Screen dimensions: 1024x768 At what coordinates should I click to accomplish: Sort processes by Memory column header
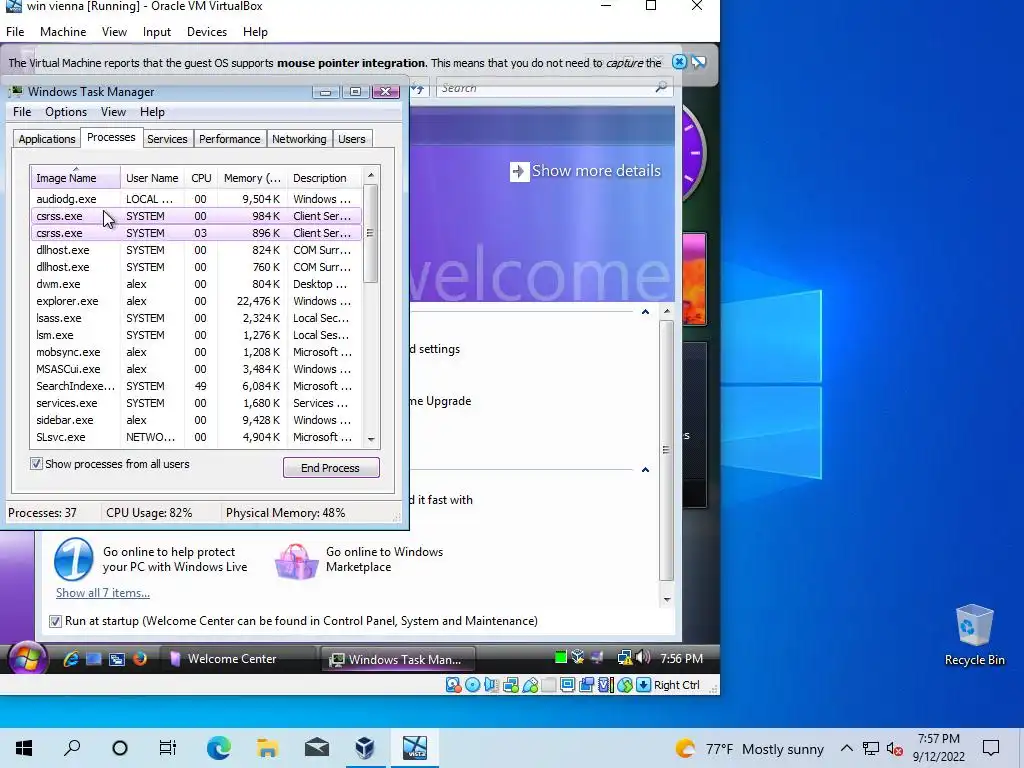click(x=252, y=178)
